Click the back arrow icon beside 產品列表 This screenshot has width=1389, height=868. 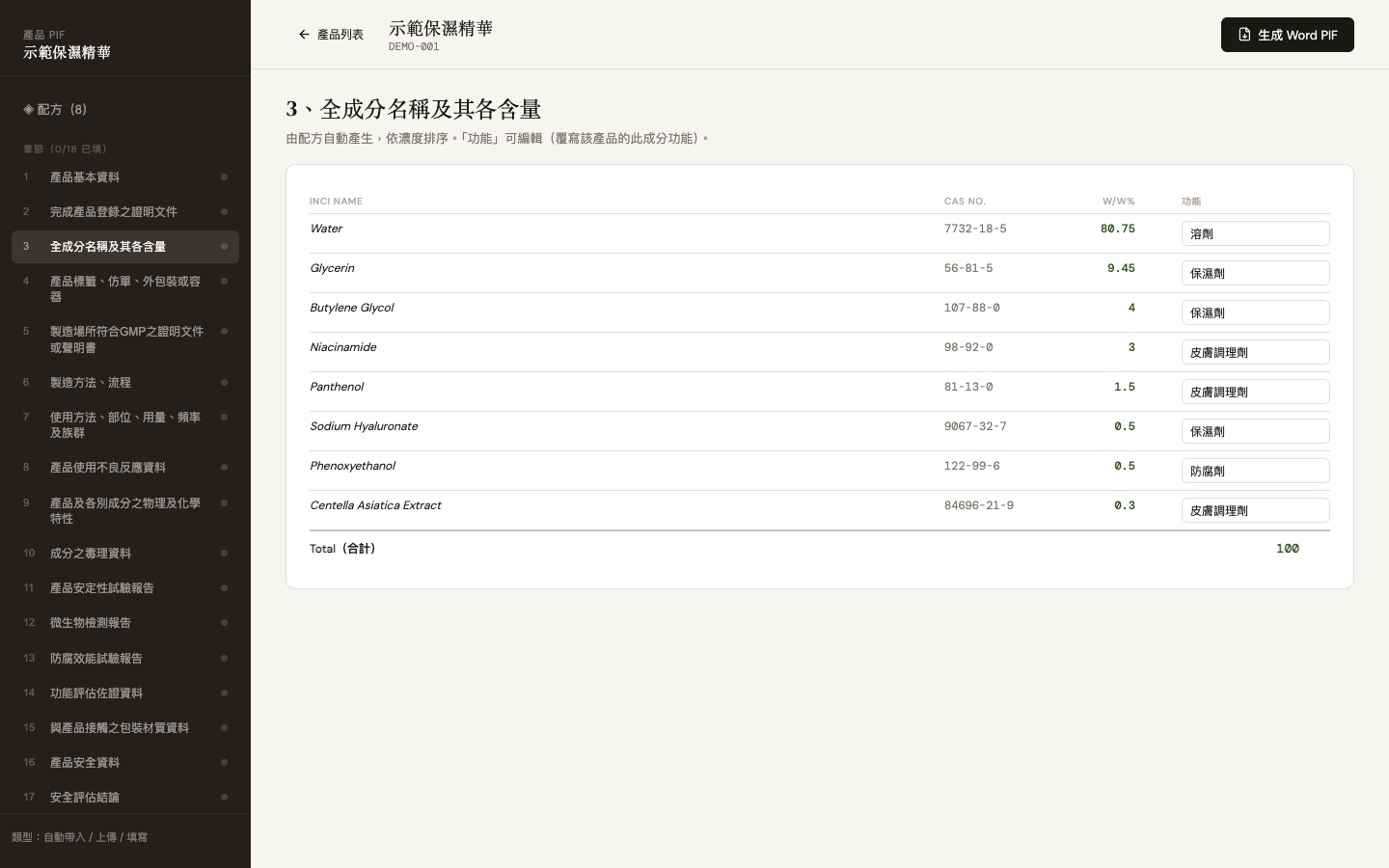click(x=304, y=35)
